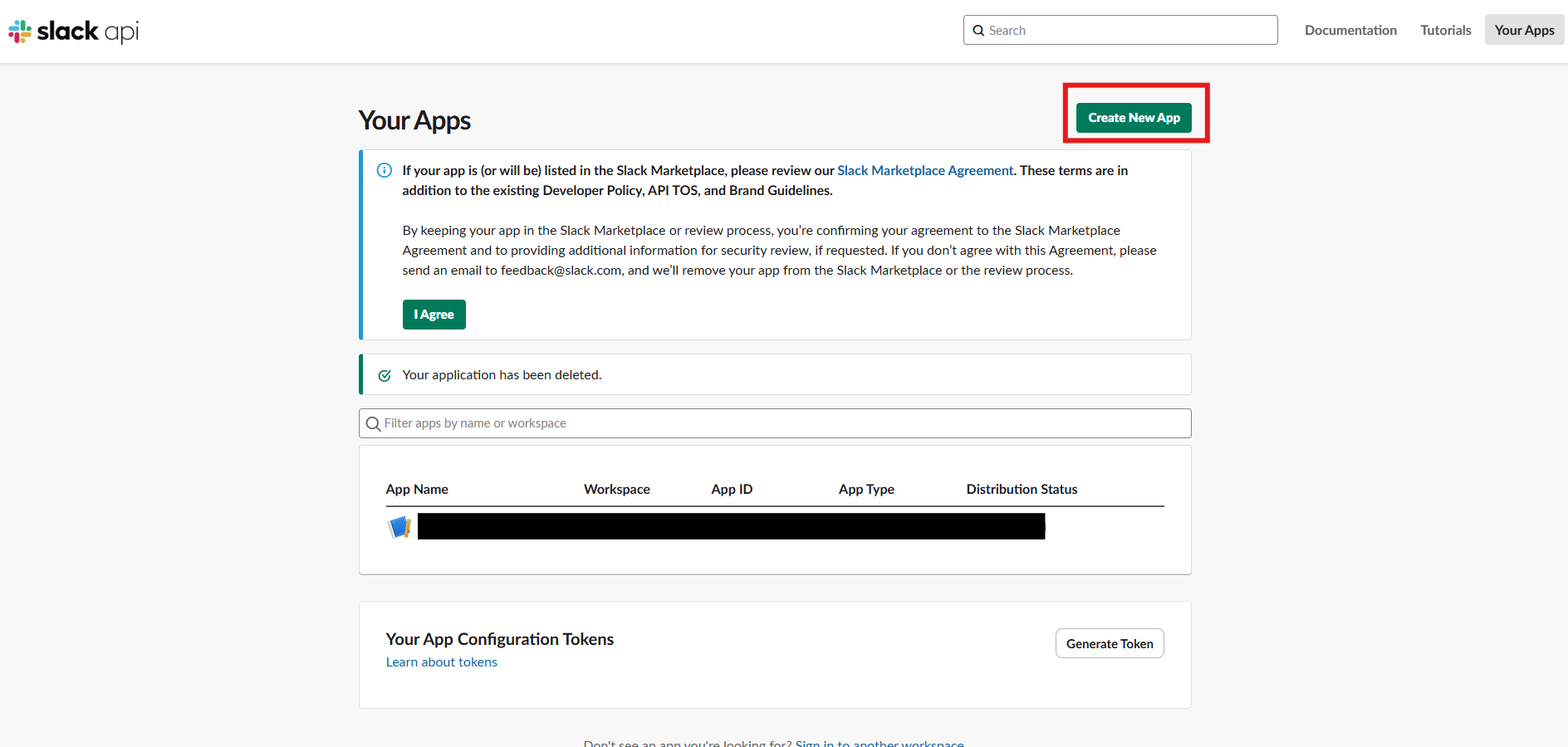Click the green checkmark success icon
The height and width of the screenshot is (747, 1568).
point(385,375)
